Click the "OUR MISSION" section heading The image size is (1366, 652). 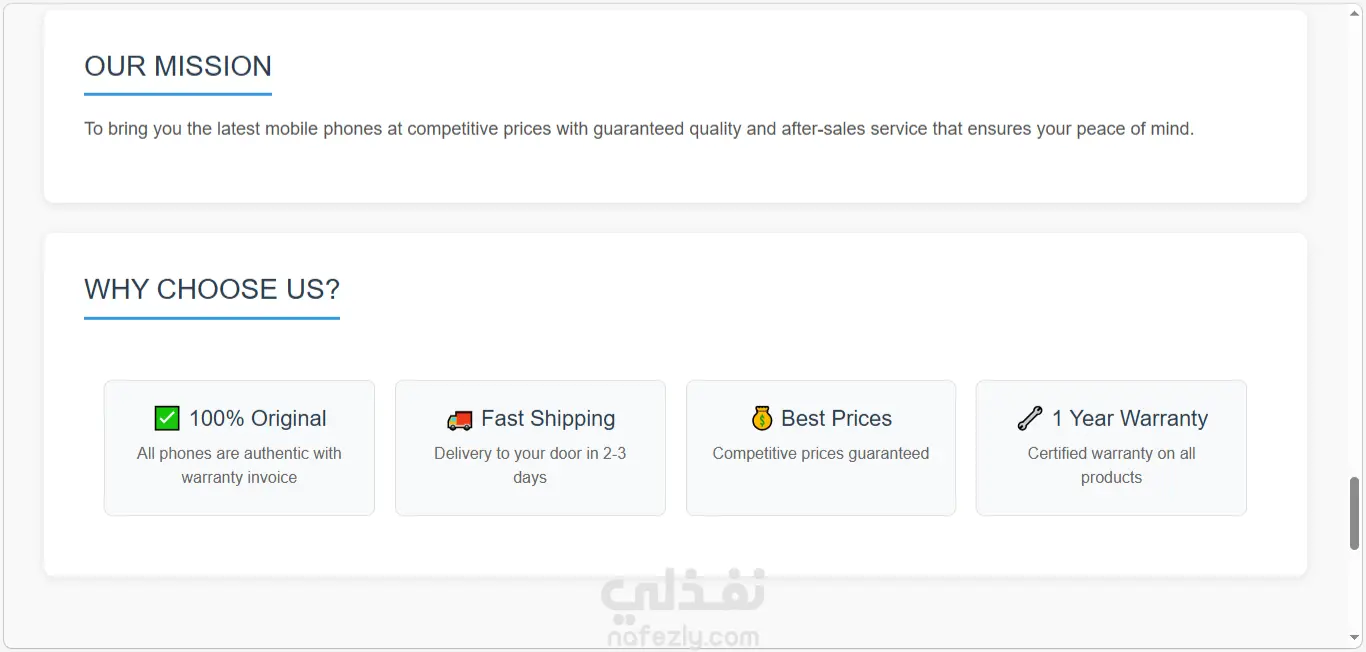(178, 66)
